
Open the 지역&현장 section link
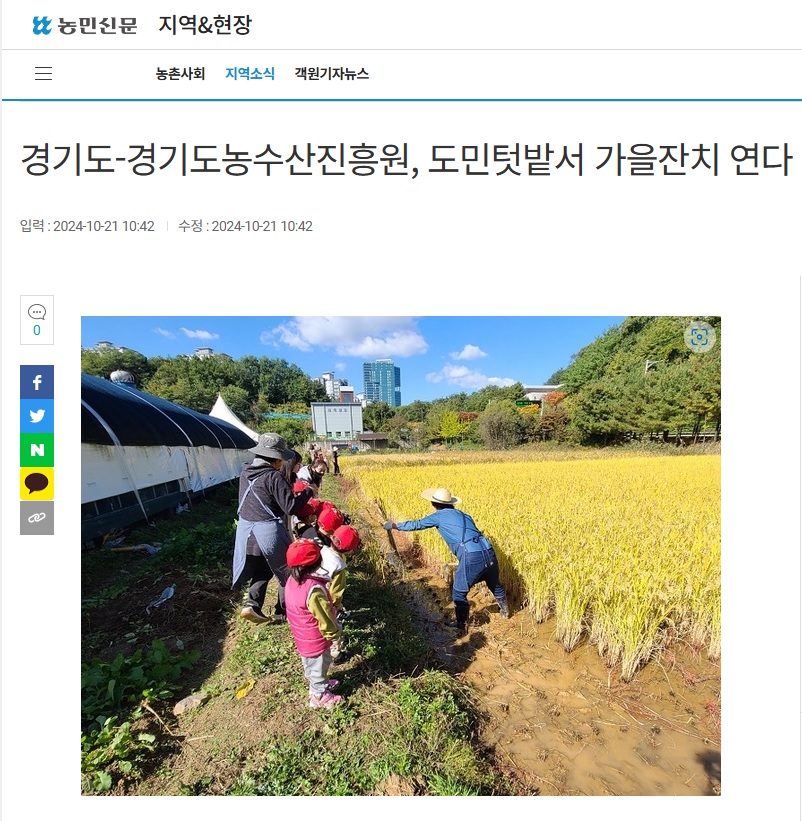click(x=205, y=25)
